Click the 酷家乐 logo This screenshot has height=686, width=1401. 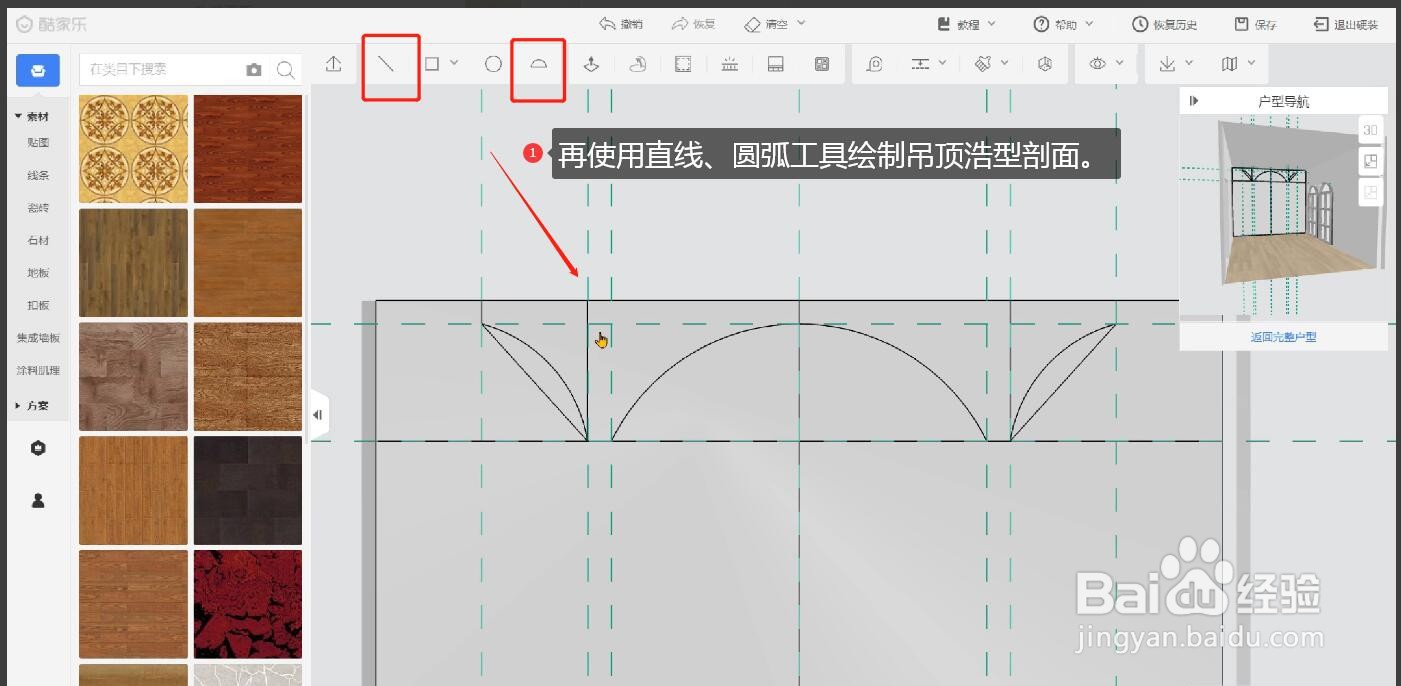pos(52,24)
